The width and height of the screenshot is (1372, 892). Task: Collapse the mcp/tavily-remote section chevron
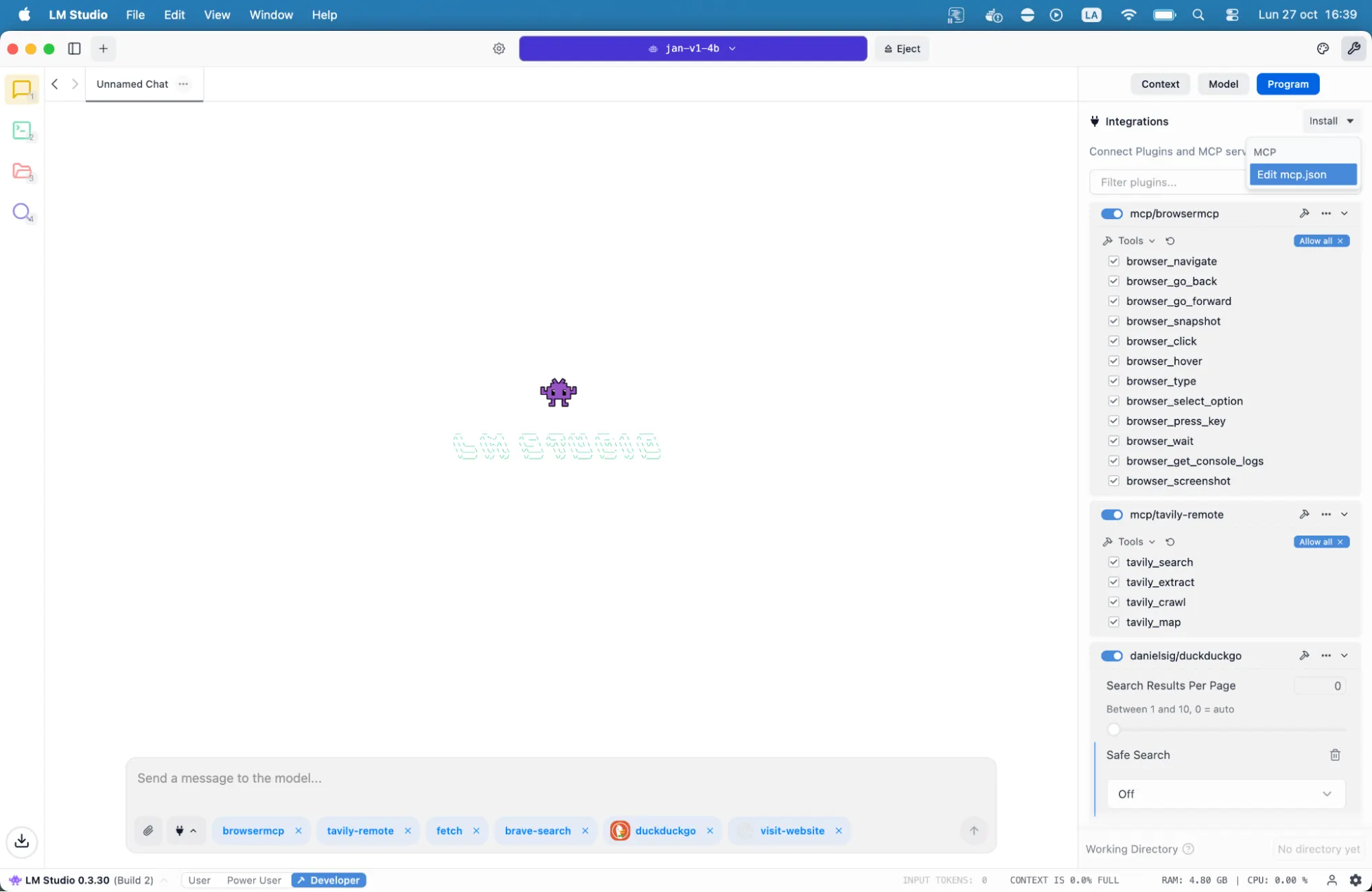(x=1345, y=514)
